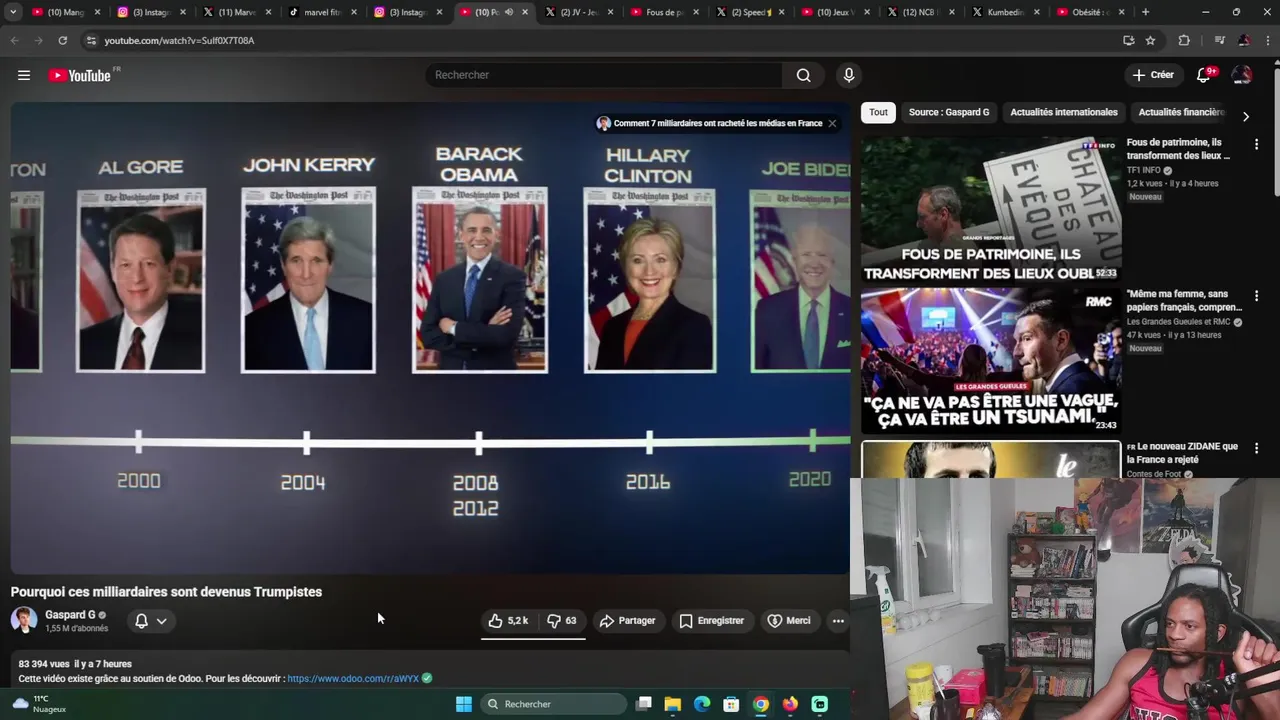Screen dimensions: 1280x720
Task: Click the 83 394 vues view count
Action: coord(44,664)
